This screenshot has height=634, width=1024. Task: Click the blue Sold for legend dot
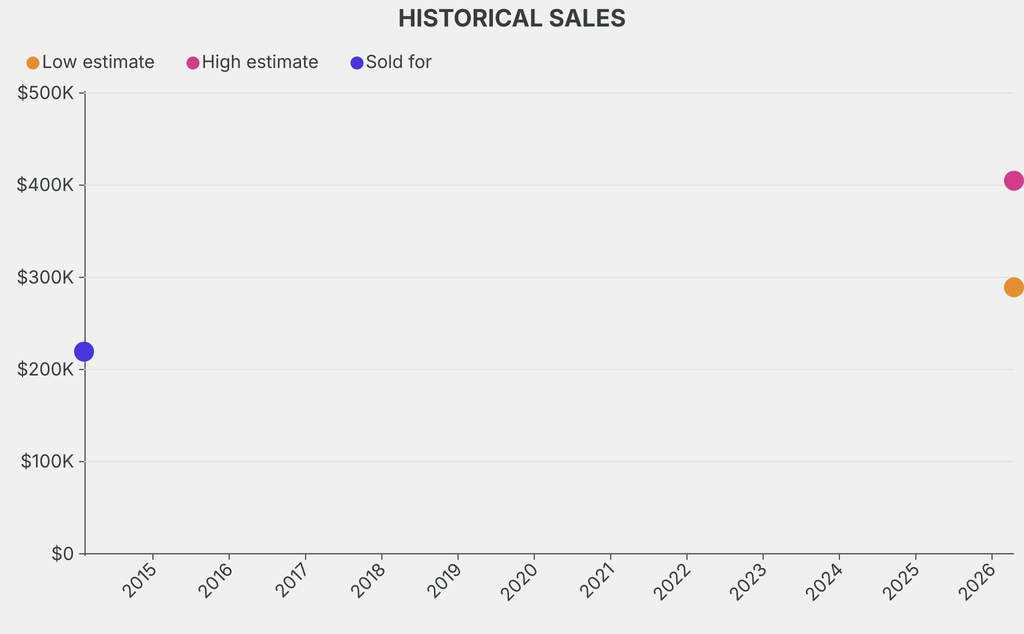click(x=357, y=63)
